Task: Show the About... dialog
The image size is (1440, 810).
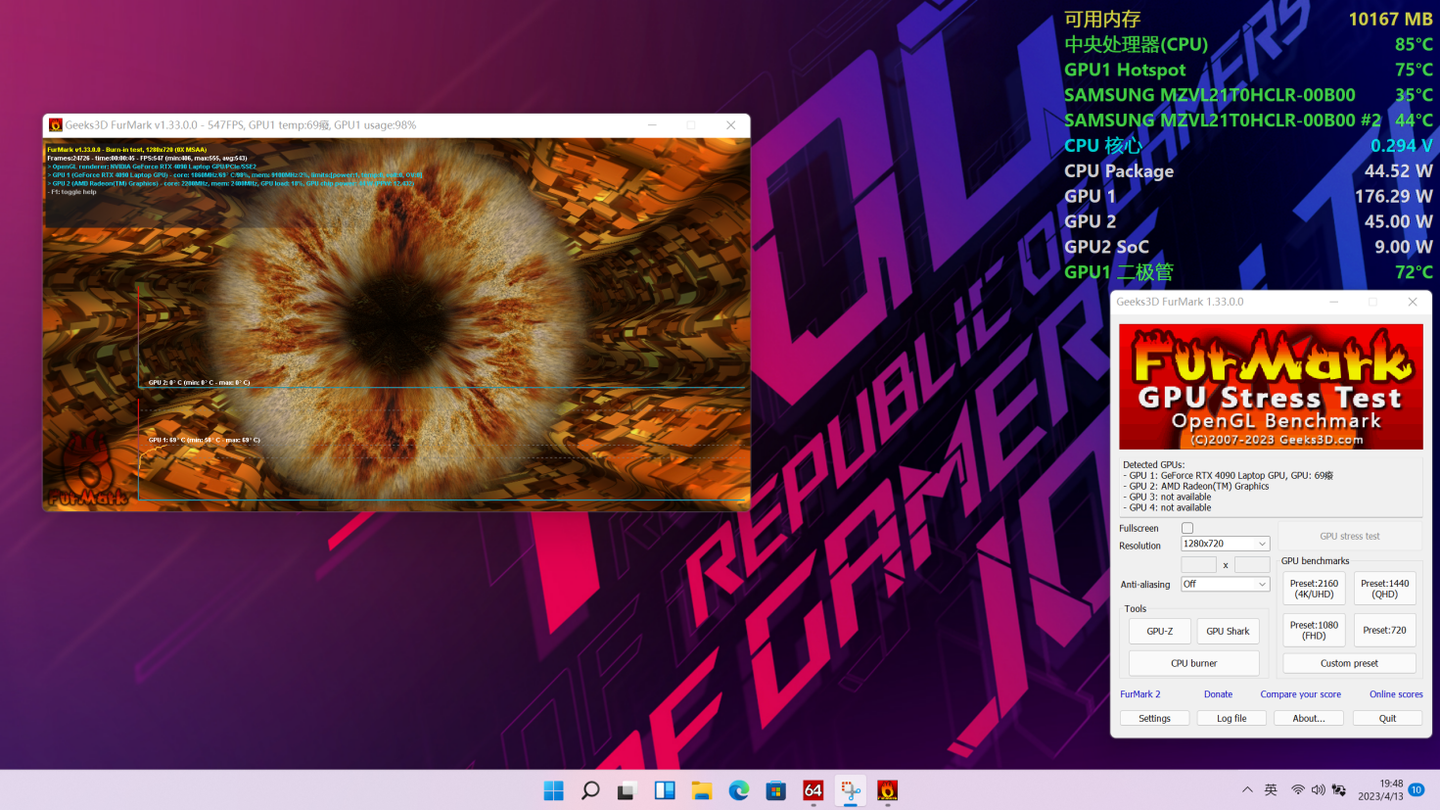Action: point(1308,718)
